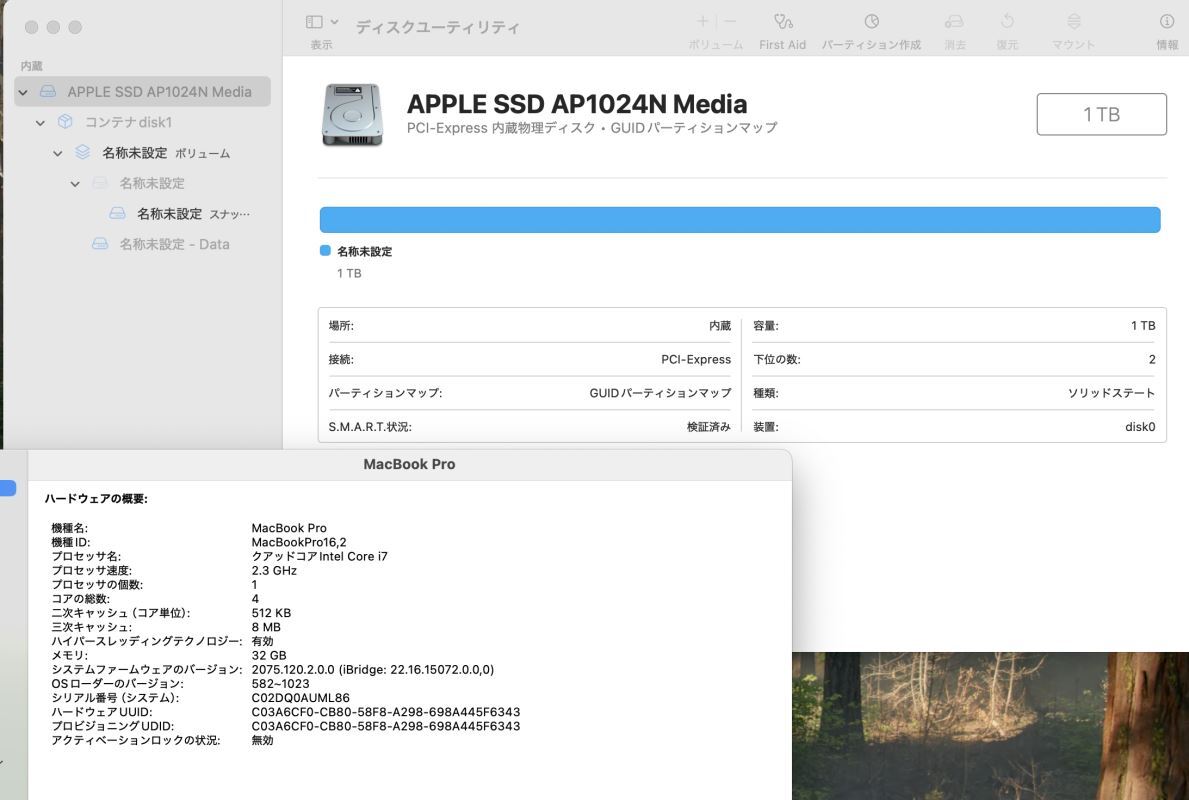
Task: Click the クアッドコア Intel Core i7 value
Action: [319, 557]
